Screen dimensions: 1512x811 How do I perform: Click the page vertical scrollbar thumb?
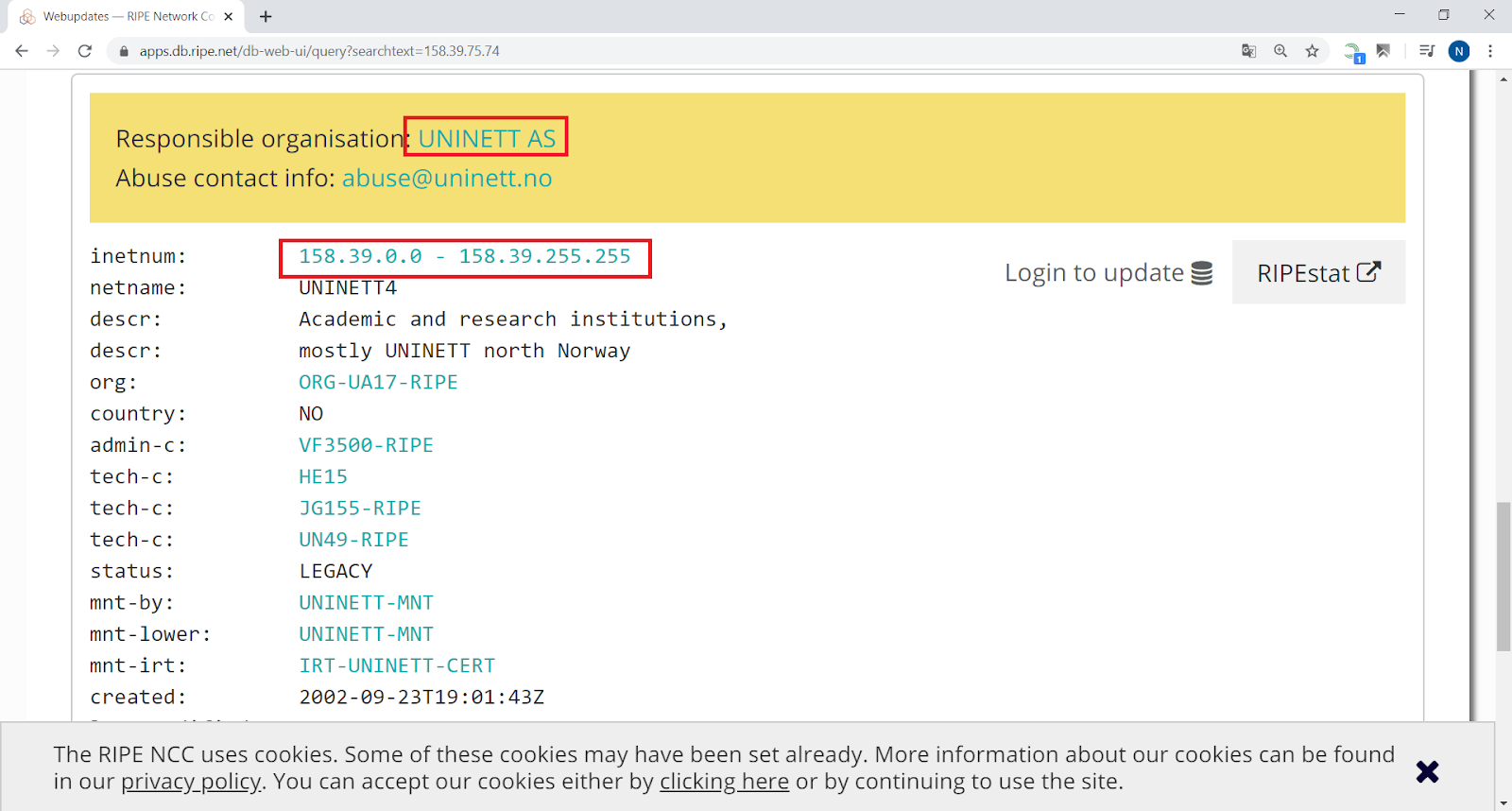[1503, 577]
